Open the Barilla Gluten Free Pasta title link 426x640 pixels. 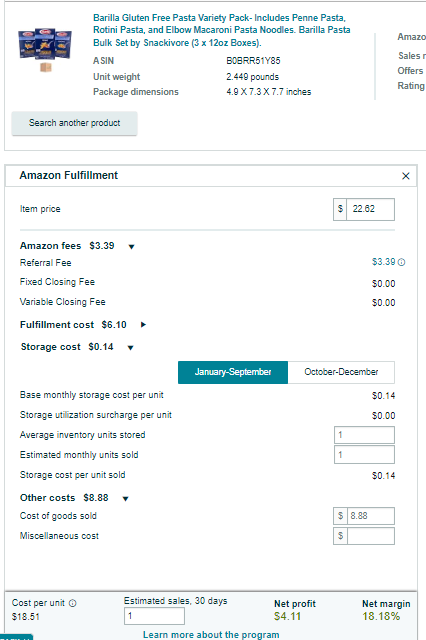222,30
